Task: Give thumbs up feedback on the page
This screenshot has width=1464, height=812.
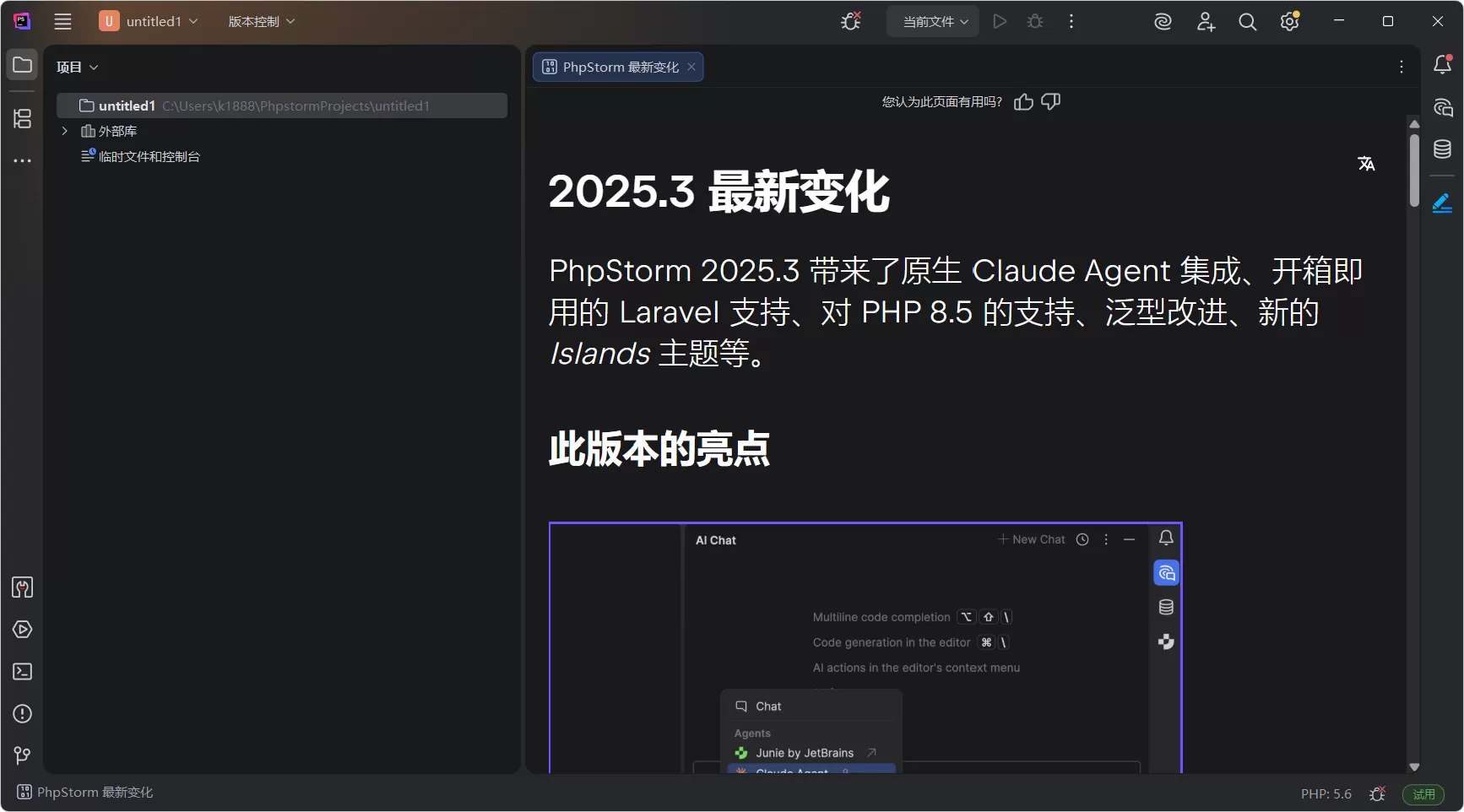Action: point(1022,101)
